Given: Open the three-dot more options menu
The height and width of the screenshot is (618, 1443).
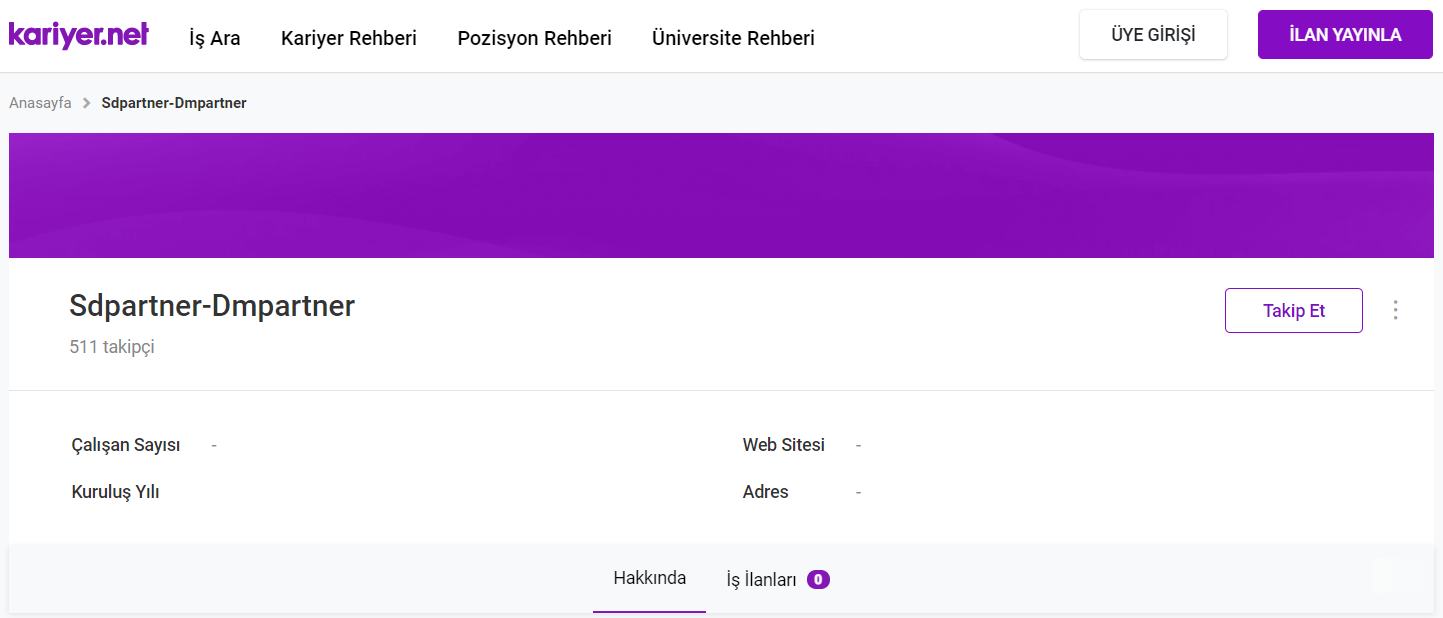Looking at the screenshot, I should [x=1395, y=310].
